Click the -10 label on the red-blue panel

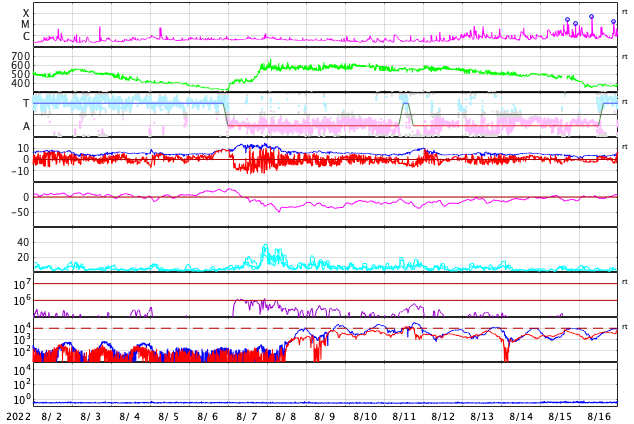point(20,171)
